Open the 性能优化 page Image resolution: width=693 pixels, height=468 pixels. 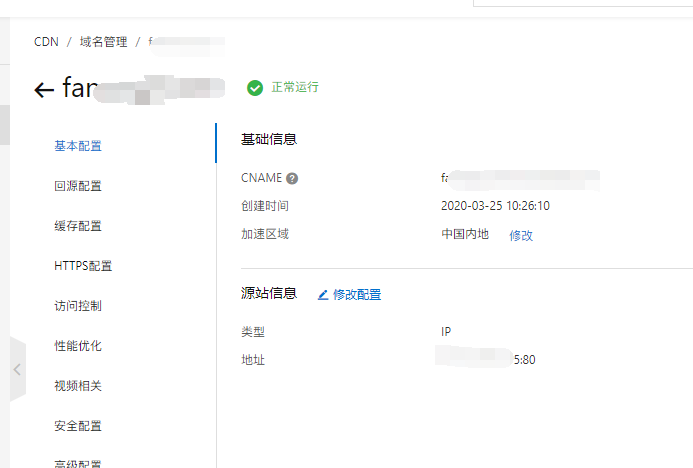click(x=78, y=346)
